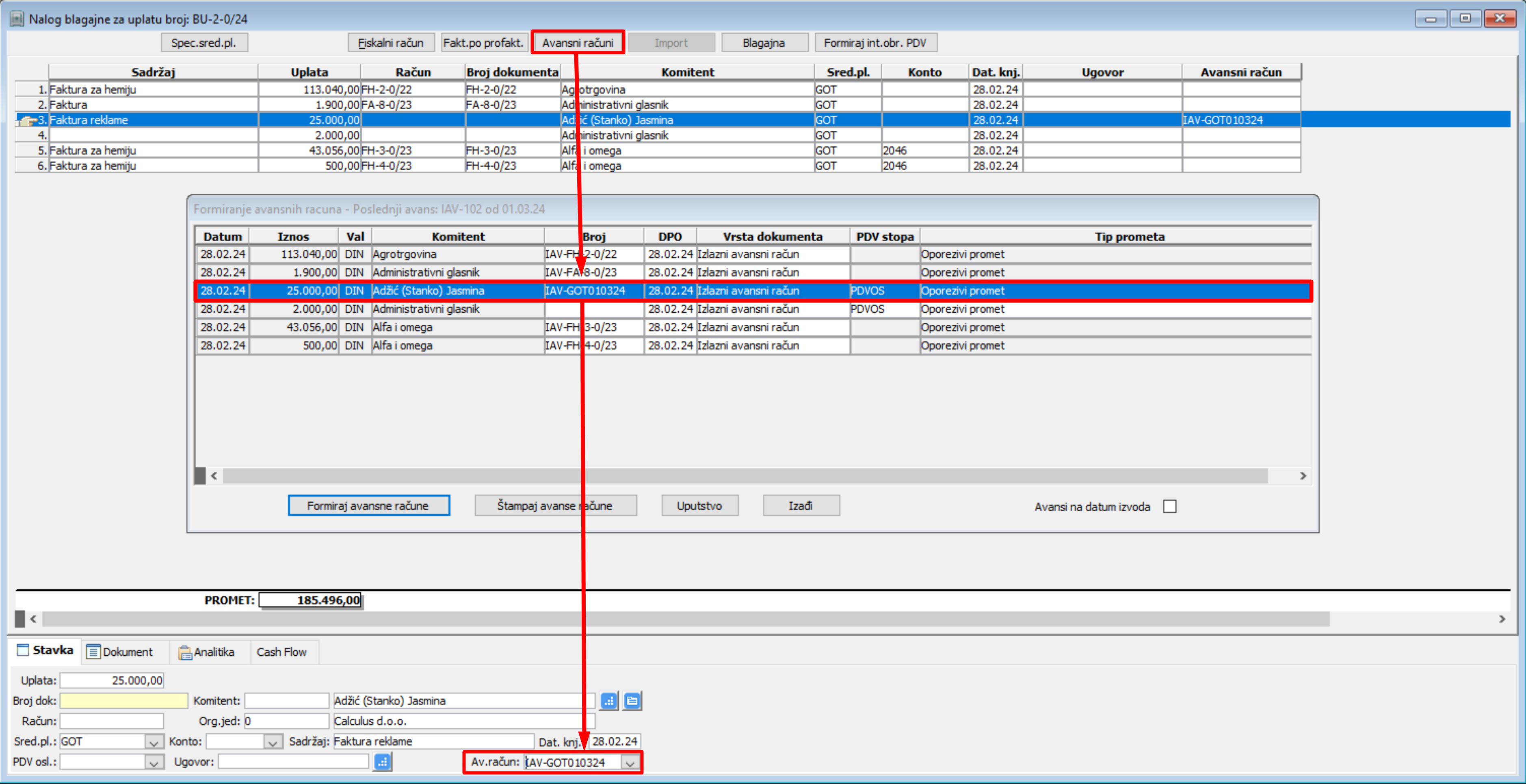
Task: Open Analitika tab
Action: [x=207, y=652]
